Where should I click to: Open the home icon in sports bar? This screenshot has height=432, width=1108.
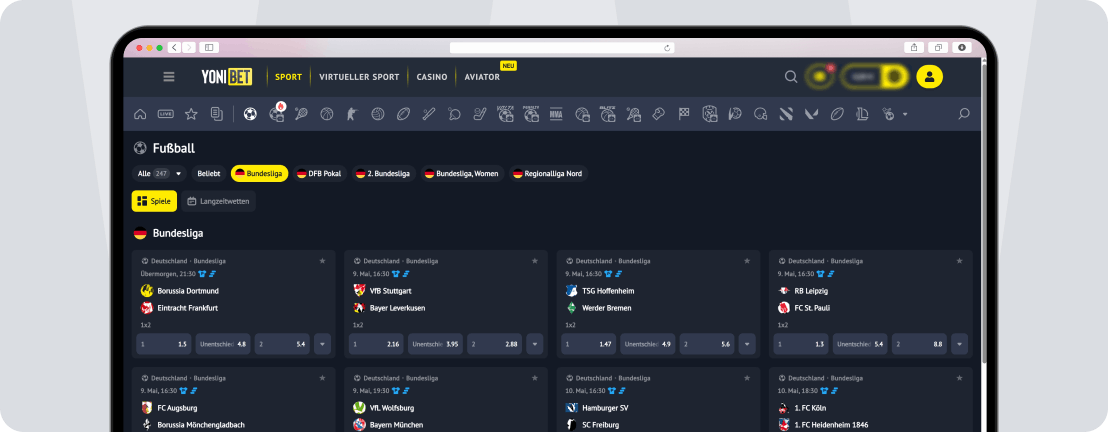[x=140, y=114]
